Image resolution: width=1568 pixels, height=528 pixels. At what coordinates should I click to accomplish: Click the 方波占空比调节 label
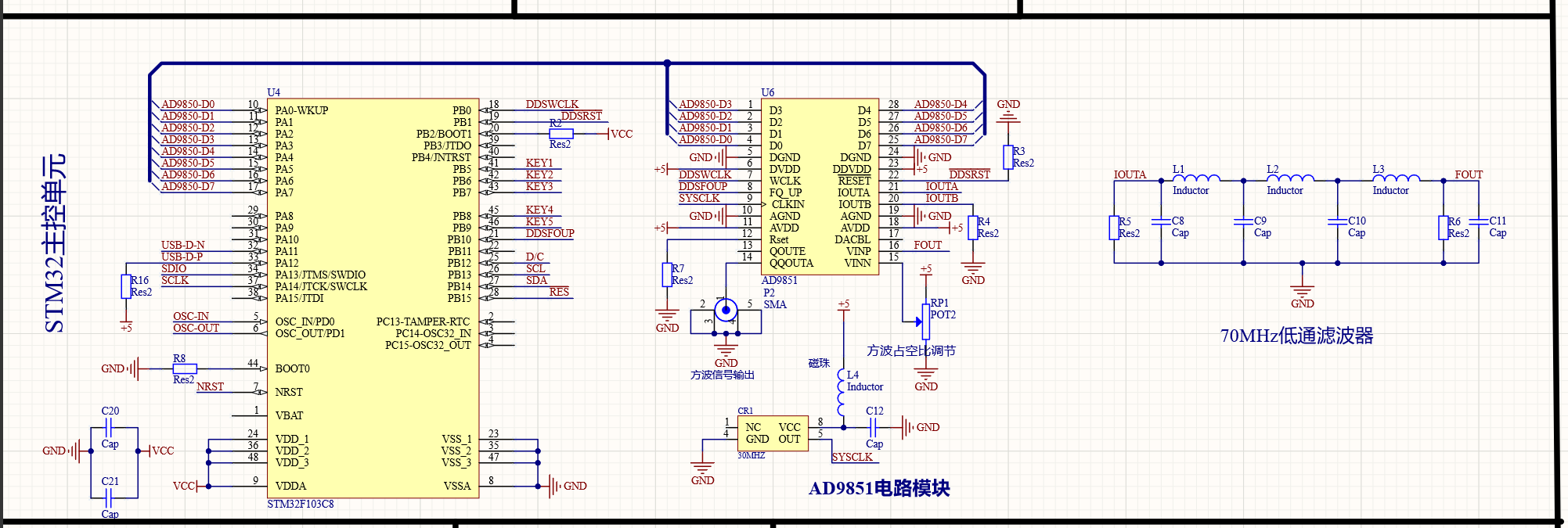(x=911, y=351)
